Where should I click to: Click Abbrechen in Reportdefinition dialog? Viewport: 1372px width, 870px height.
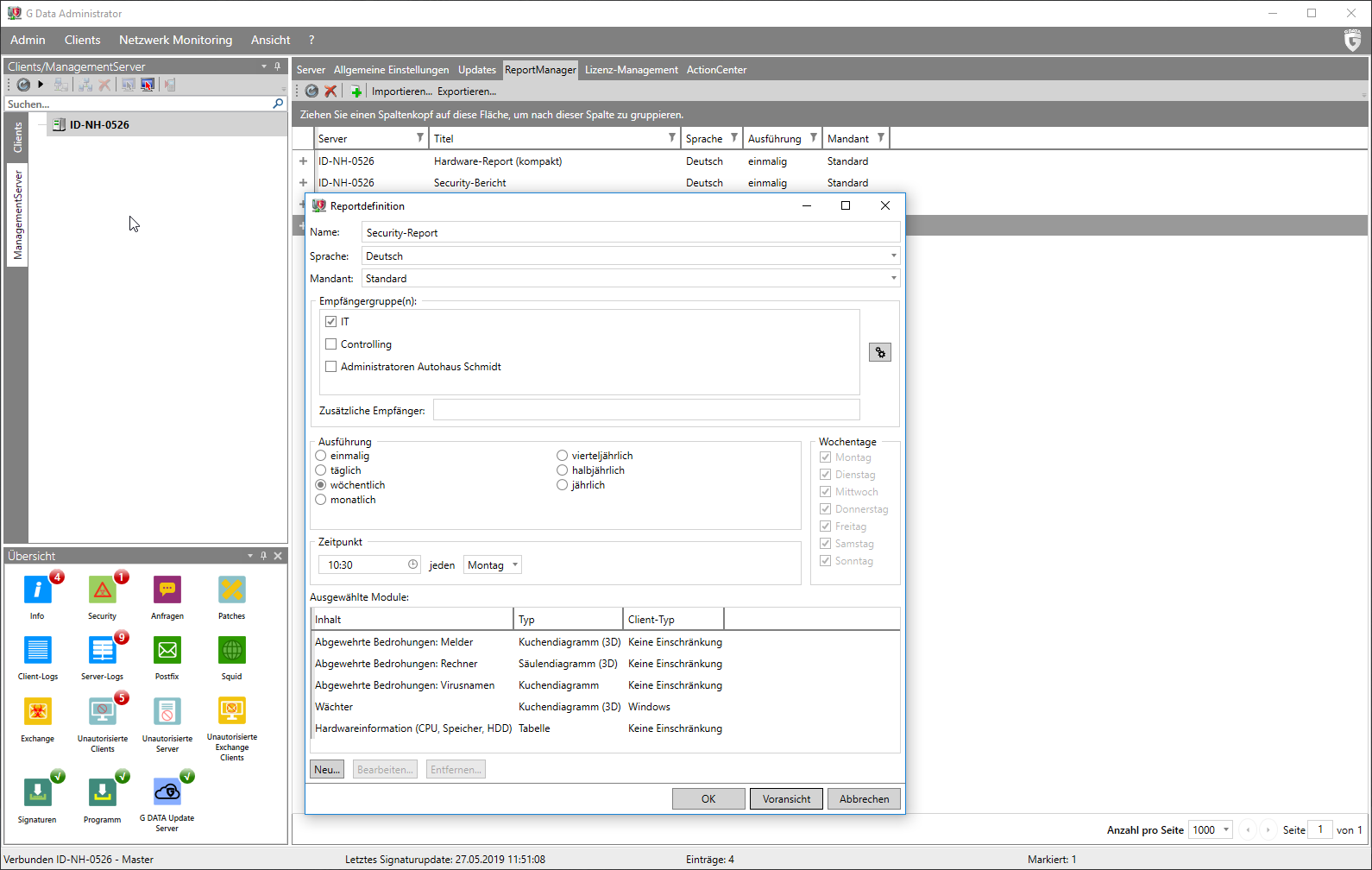pyautogui.click(x=864, y=798)
